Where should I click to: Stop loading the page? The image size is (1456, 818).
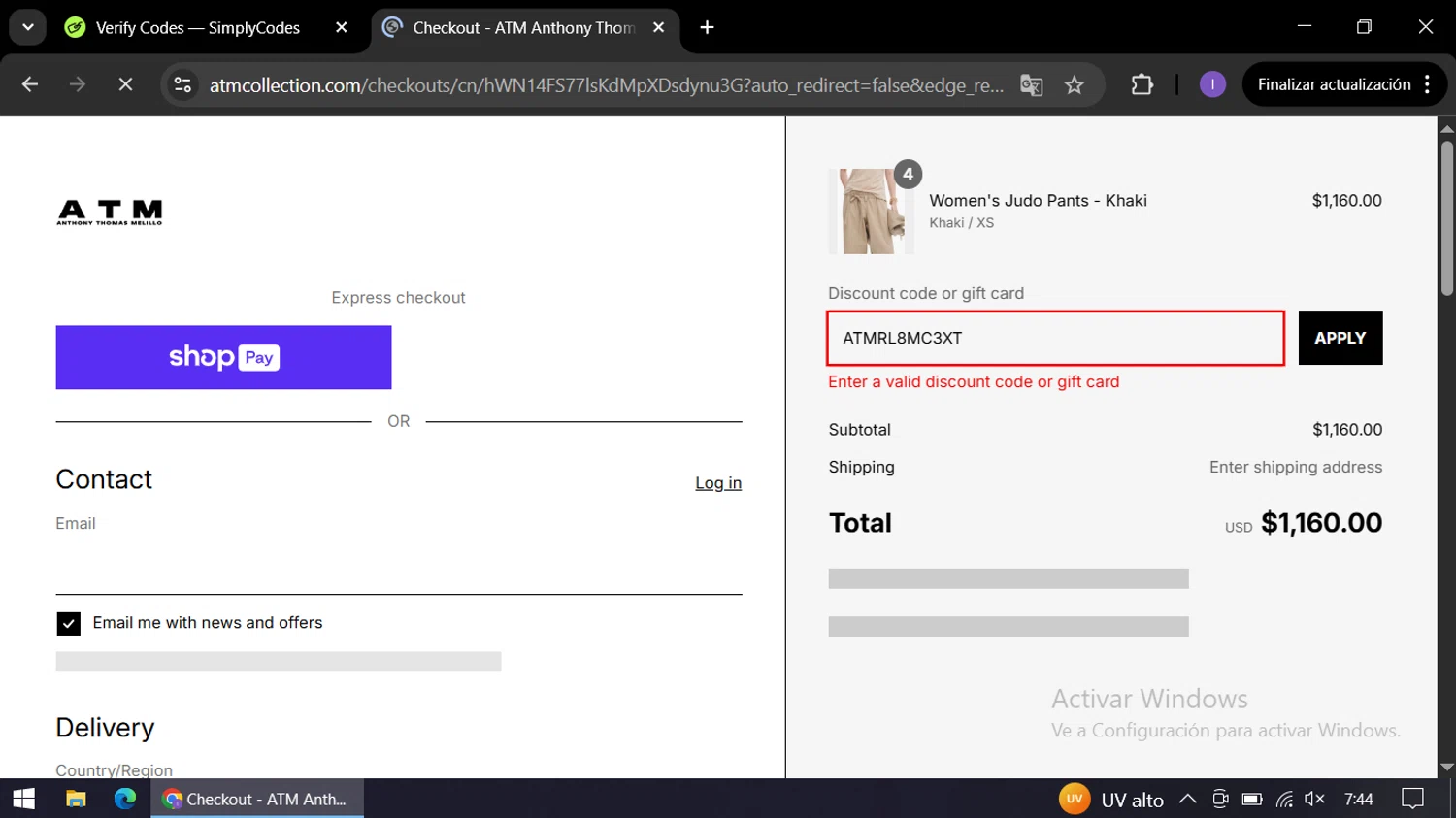(x=125, y=84)
